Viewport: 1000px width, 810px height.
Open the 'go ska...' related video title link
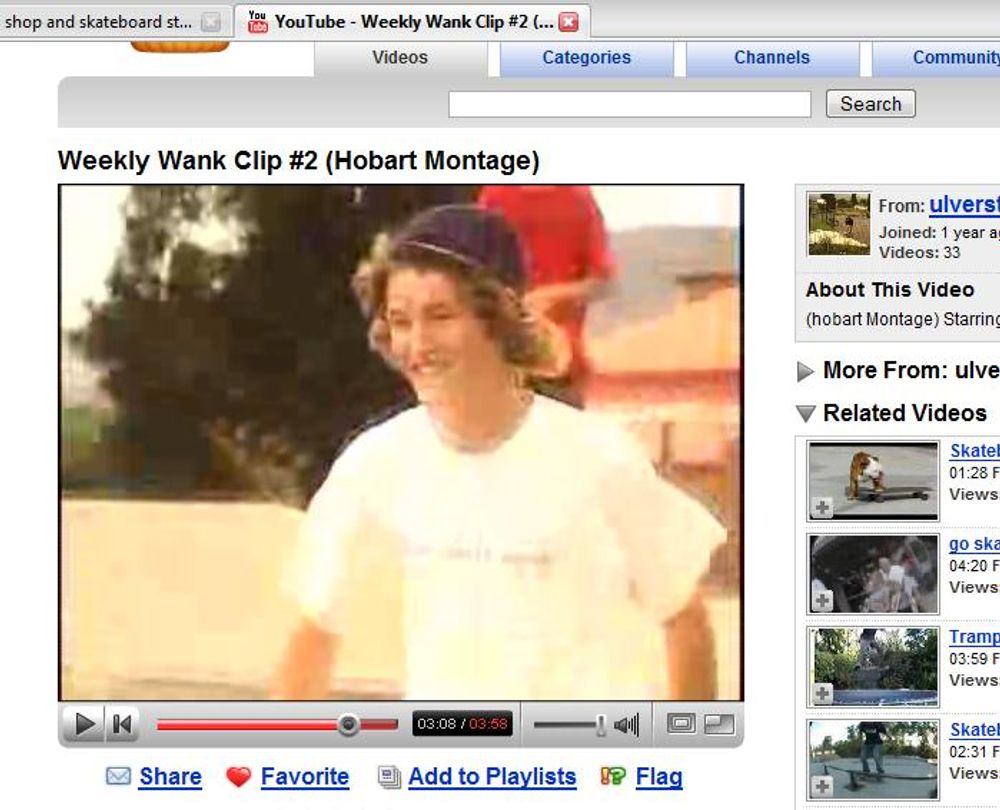click(974, 544)
